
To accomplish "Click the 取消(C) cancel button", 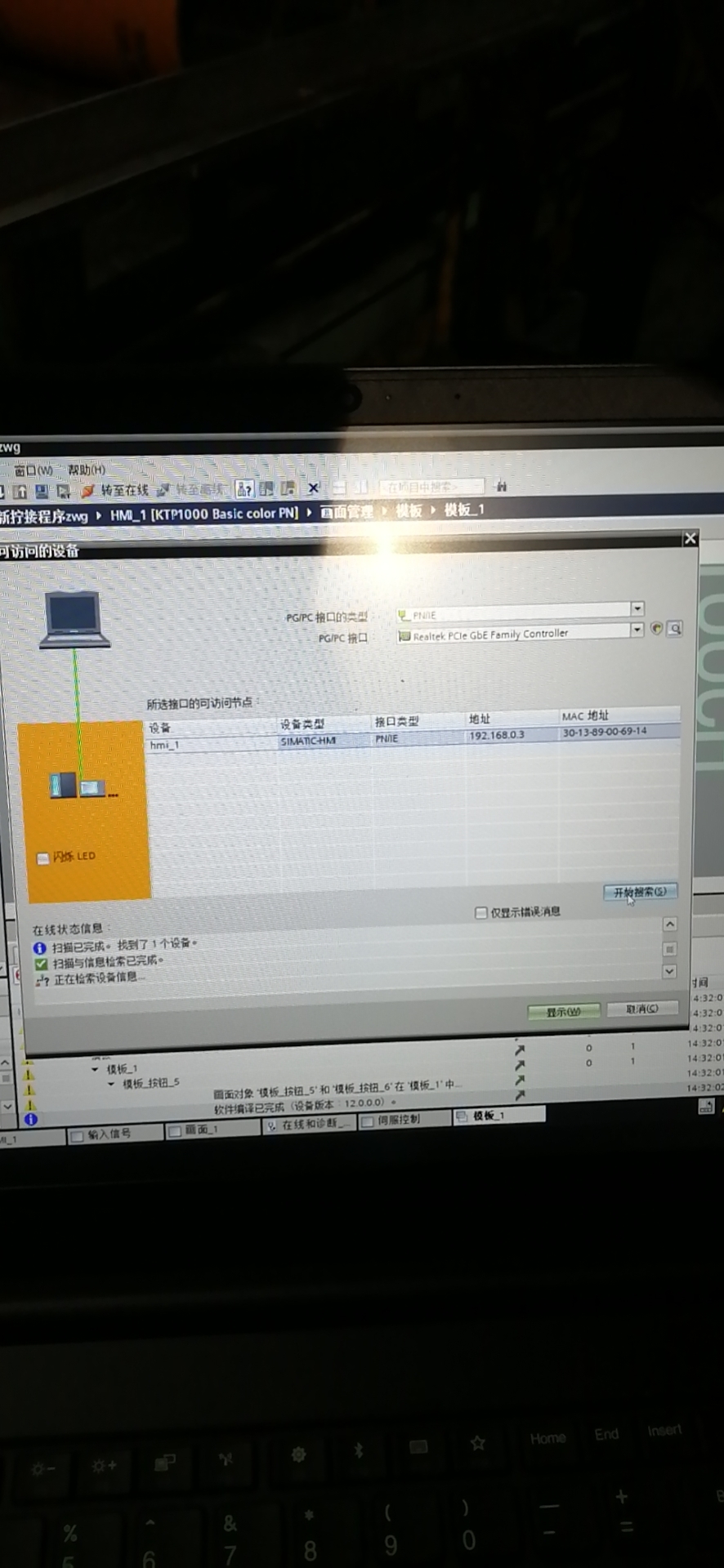I will (x=642, y=1009).
